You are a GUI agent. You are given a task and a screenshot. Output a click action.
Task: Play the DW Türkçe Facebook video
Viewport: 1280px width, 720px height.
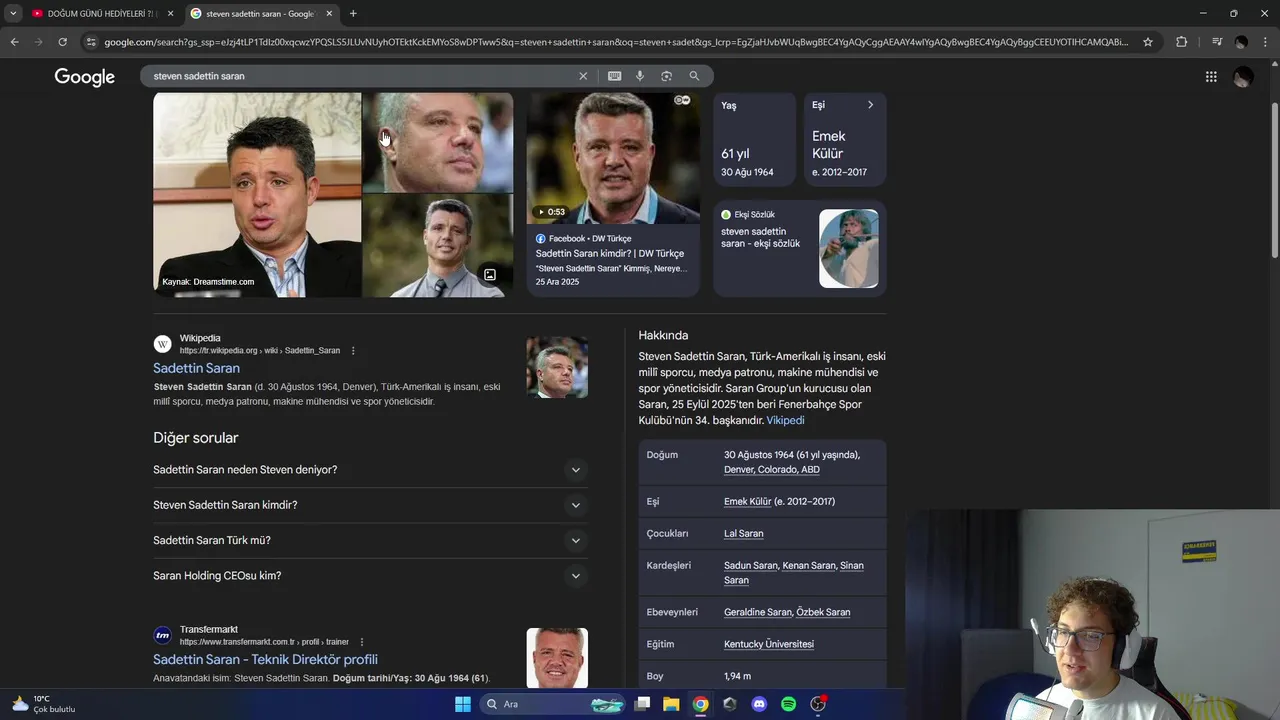tap(613, 158)
